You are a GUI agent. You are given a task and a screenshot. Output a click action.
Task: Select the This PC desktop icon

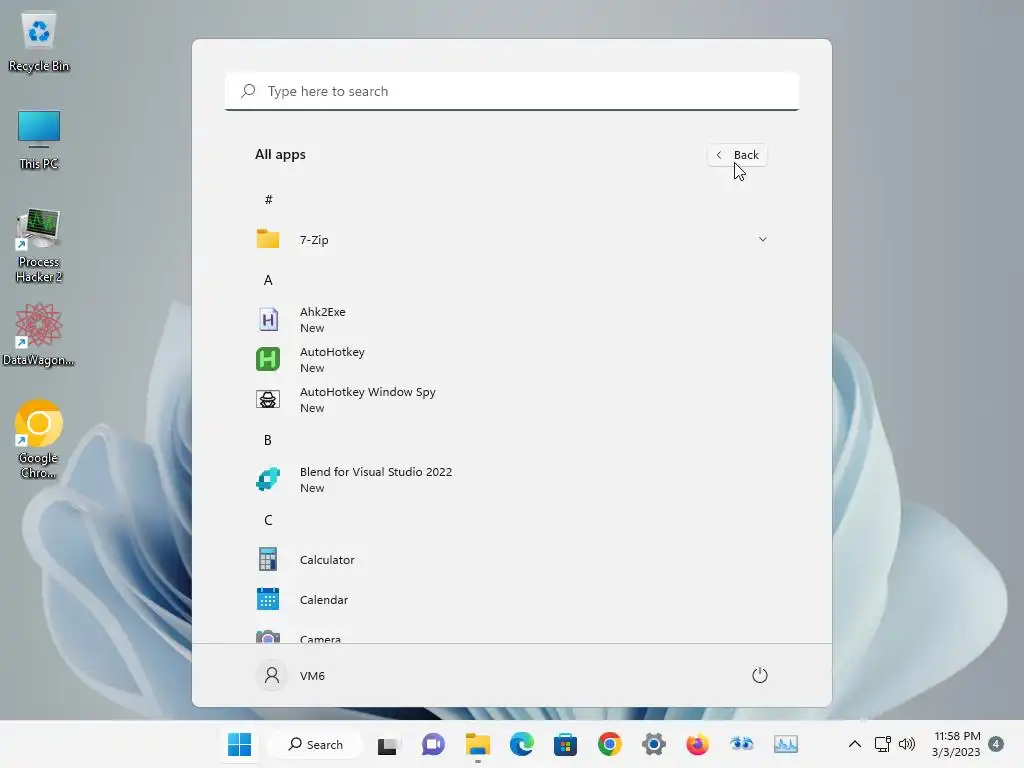39,140
